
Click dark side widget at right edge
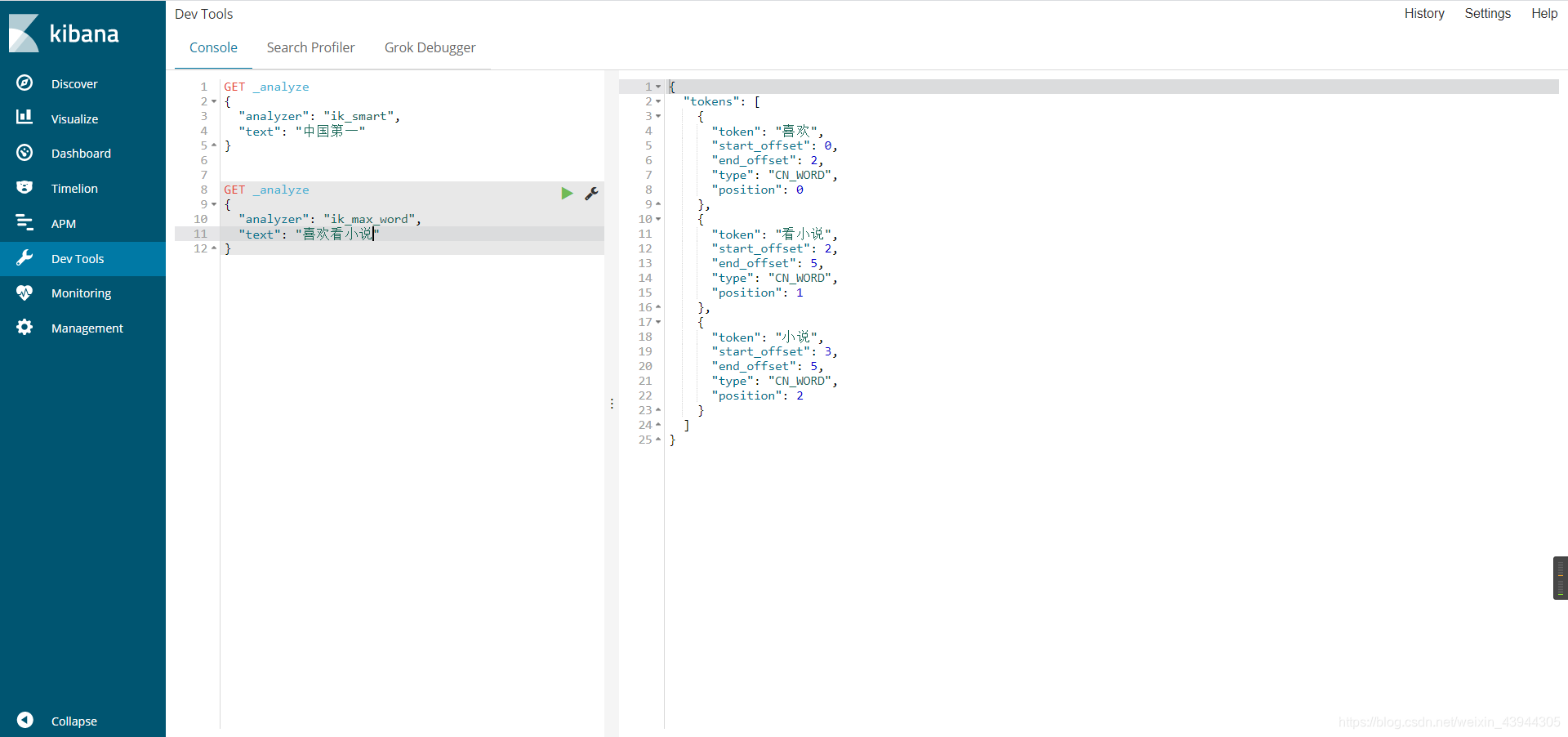pos(1561,578)
